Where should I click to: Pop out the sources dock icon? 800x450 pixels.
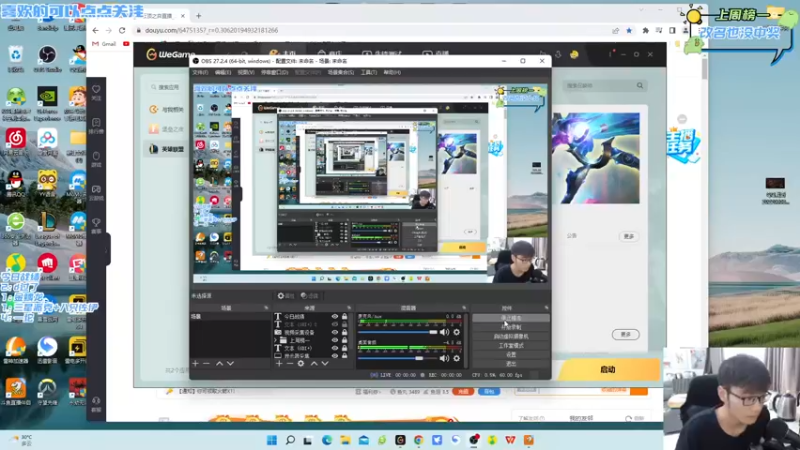click(x=349, y=308)
